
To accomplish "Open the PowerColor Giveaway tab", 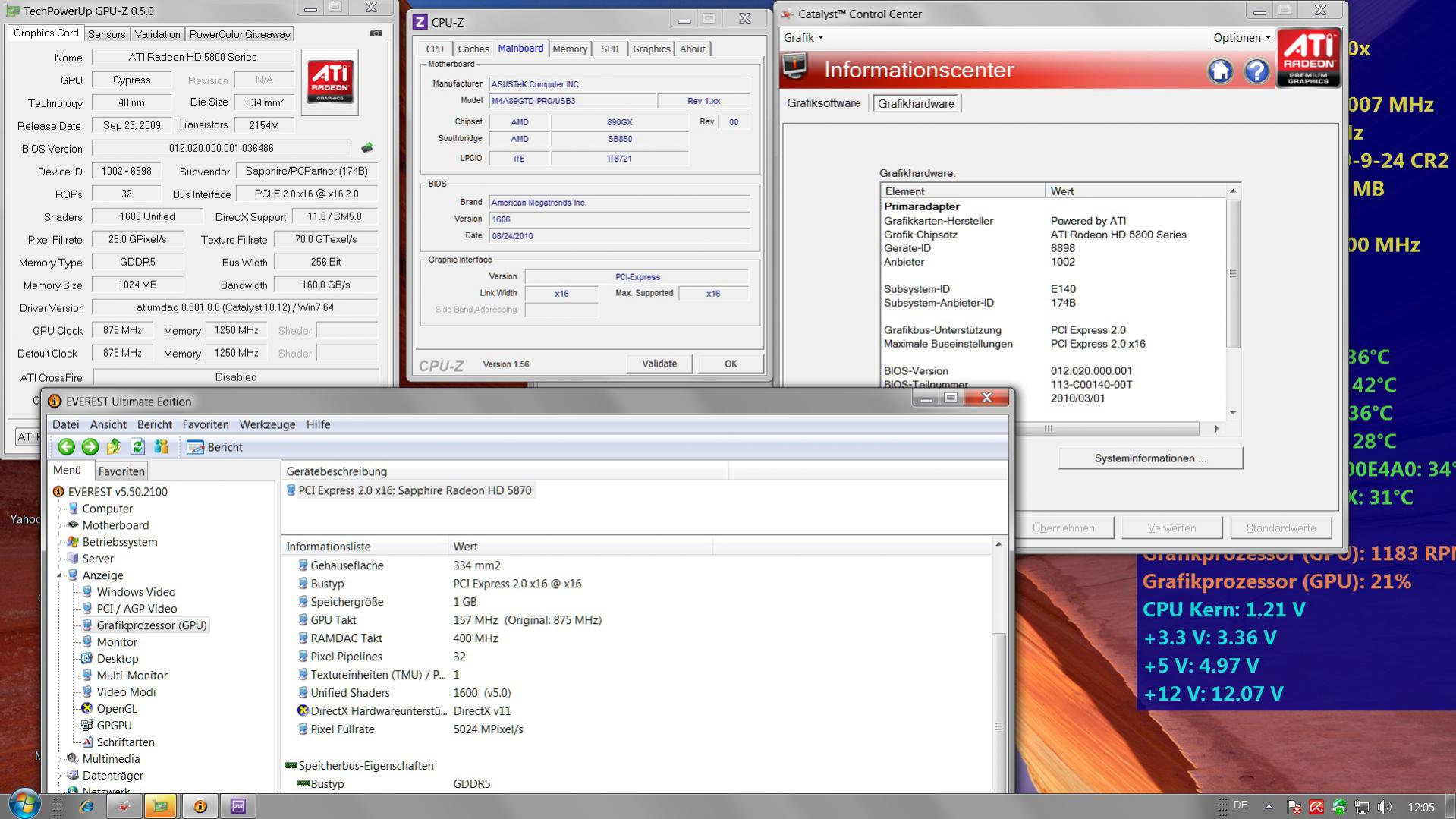I will [240, 34].
